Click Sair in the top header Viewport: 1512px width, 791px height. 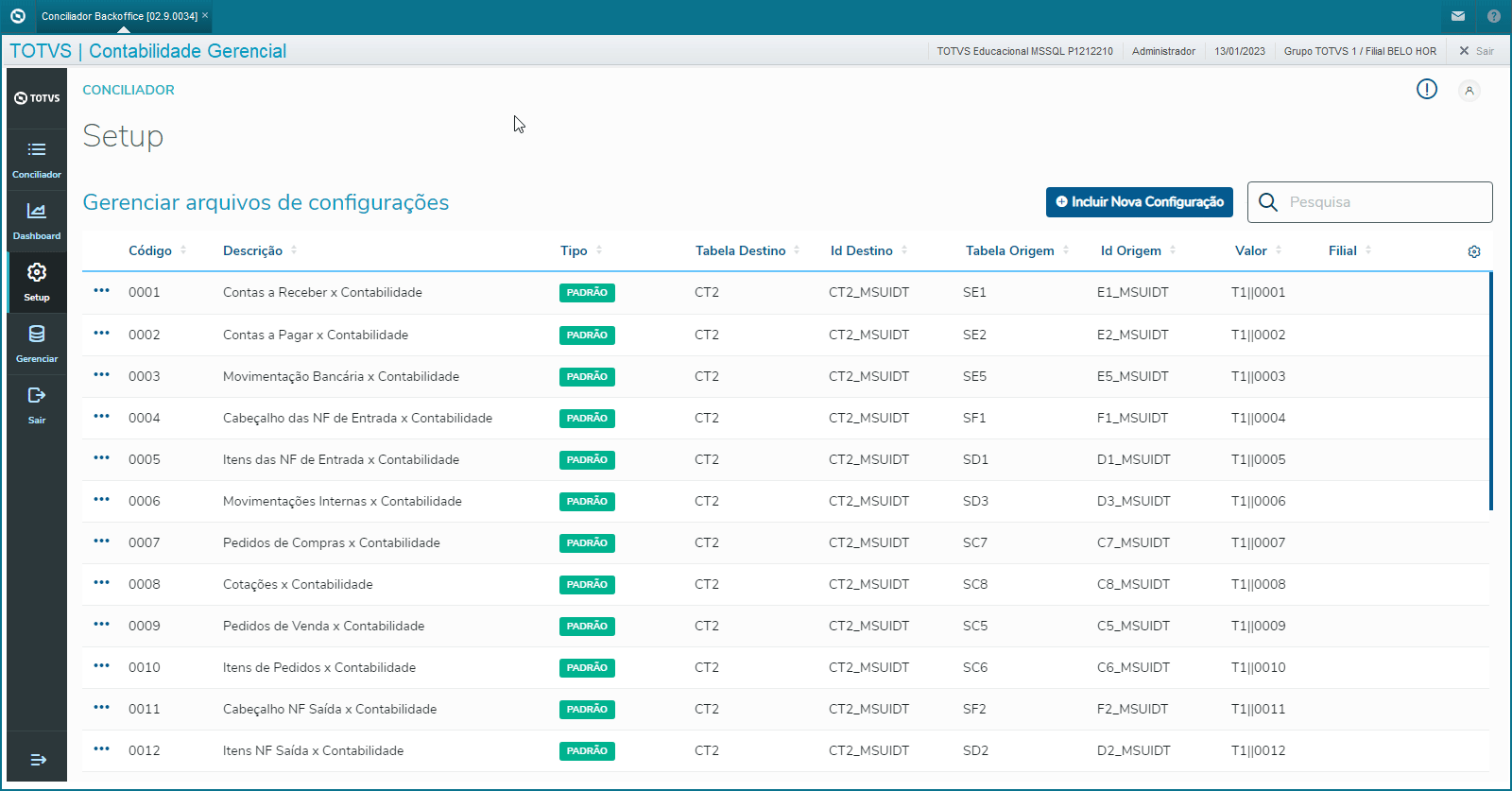click(1476, 51)
